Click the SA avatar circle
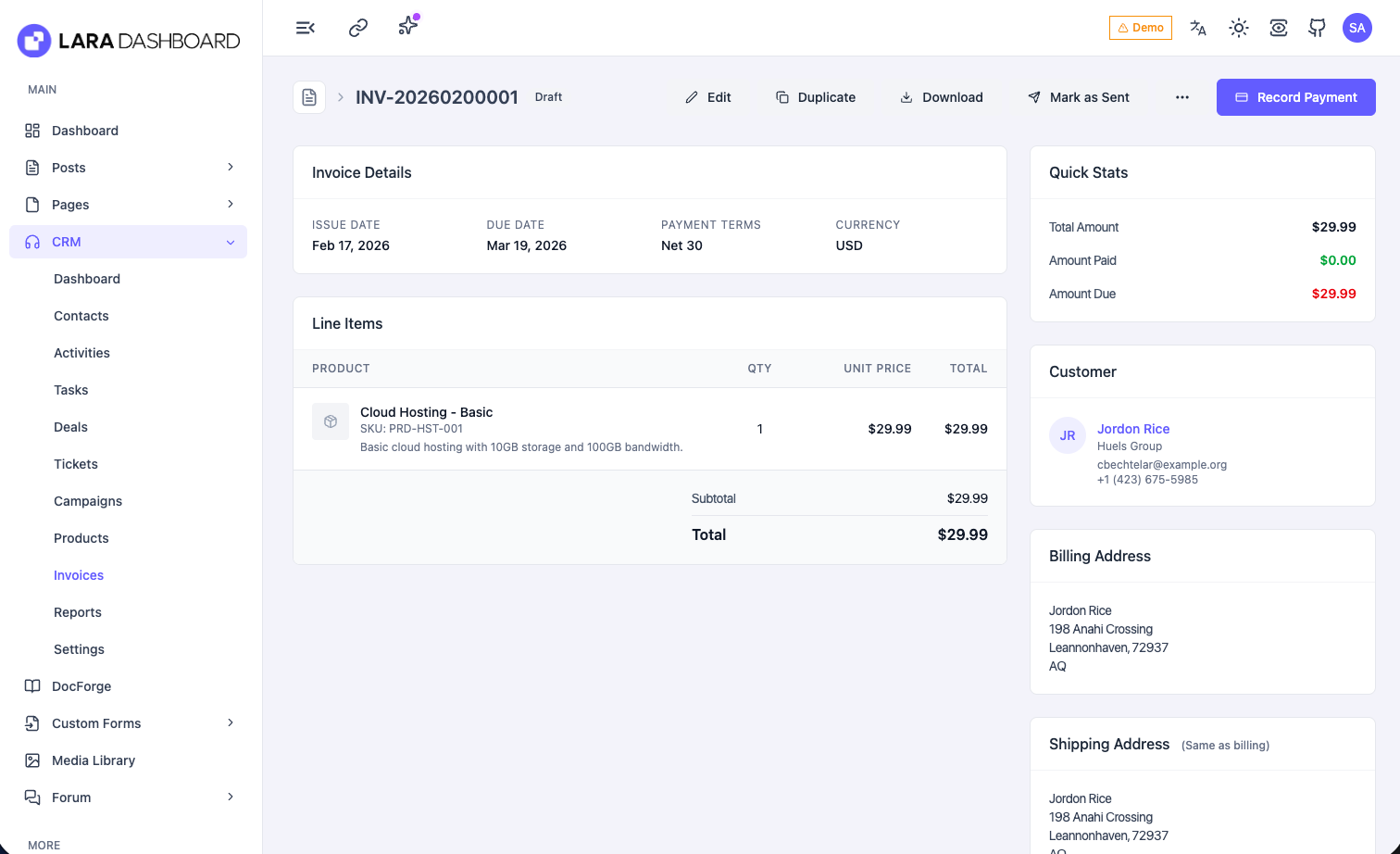Image resolution: width=1400 pixels, height=854 pixels. click(1357, 28)
